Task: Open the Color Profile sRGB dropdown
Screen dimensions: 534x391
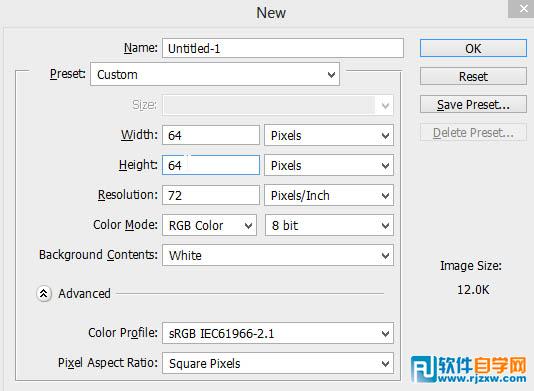Action: pyautogui.click(x=278, y=333)
